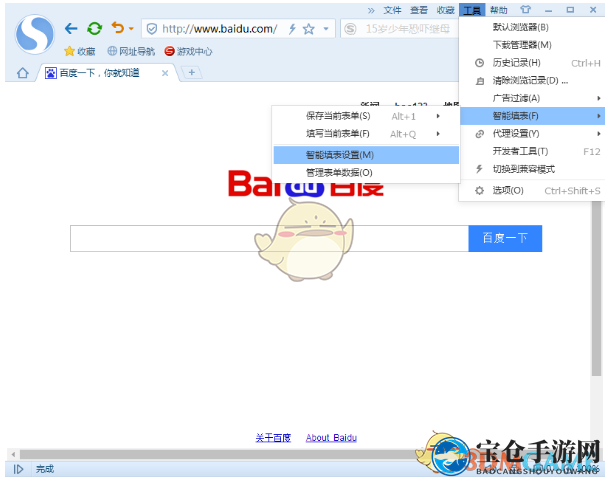Viewport: 608px width, 480px height.
Task: Open the 收藏 menu in menu bar
Action: tap(445, 10)
